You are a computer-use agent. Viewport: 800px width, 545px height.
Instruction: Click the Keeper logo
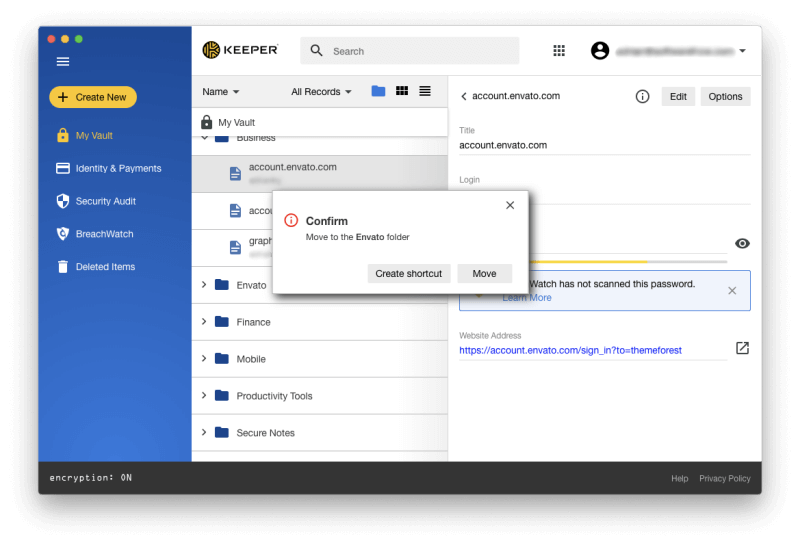click(240, 50)
